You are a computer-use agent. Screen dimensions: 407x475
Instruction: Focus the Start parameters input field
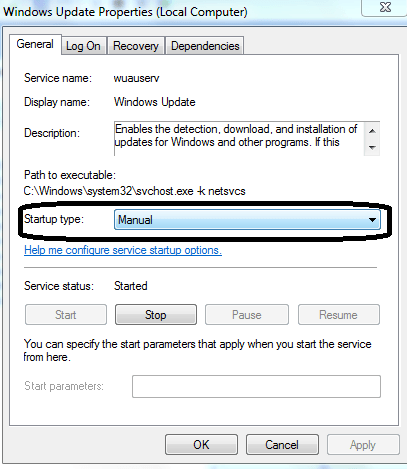click(256, 386)
